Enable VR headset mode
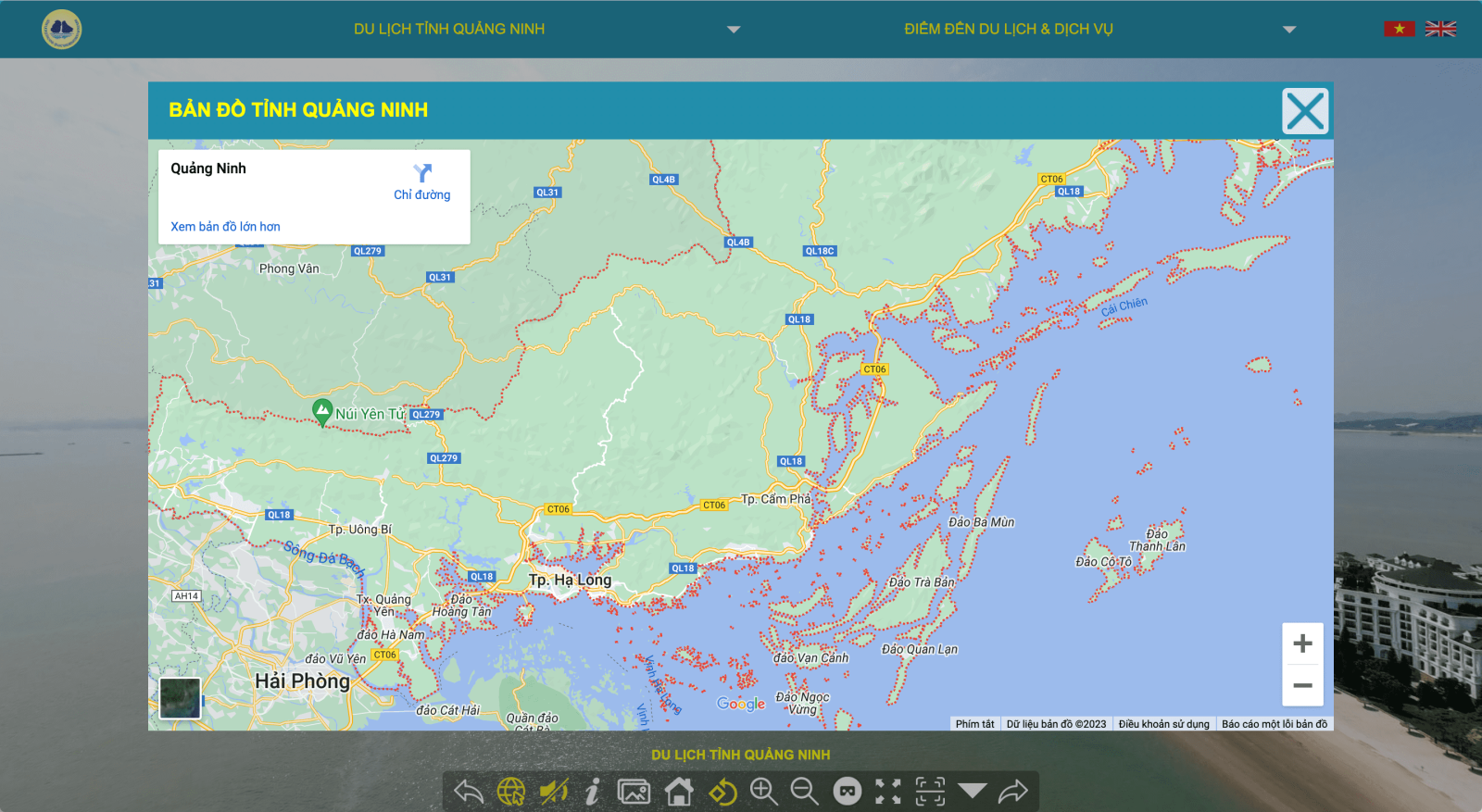The image size is (1482, 812). 847,792
